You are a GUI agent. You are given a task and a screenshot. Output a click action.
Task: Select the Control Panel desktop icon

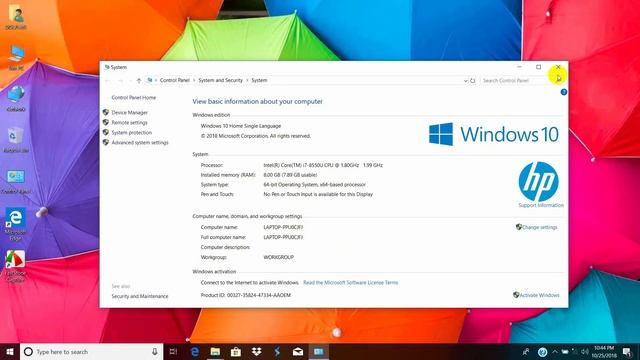pyautogui.click(x=16, y=181)
